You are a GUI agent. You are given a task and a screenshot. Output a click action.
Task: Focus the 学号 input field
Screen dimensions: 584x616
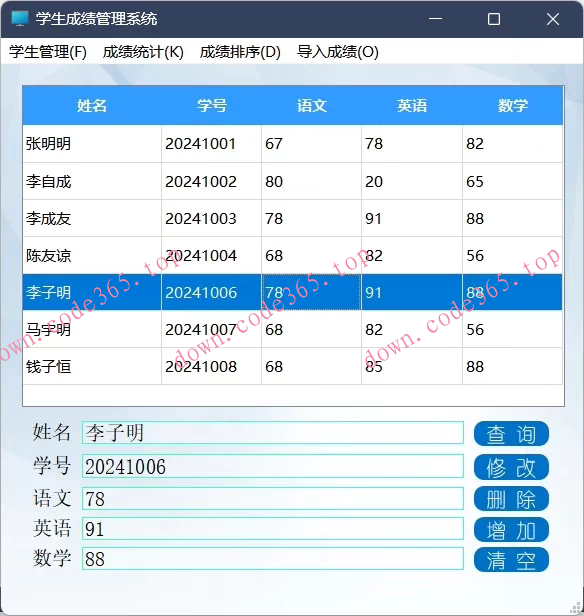tap(273, 466)
